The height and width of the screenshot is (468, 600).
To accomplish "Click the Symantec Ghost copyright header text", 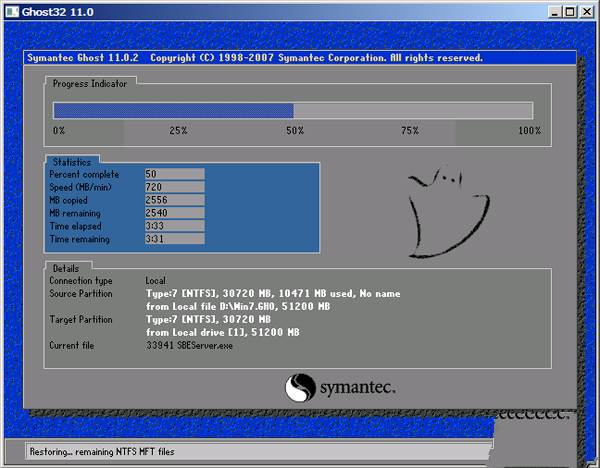I will [x=254, y=58].
